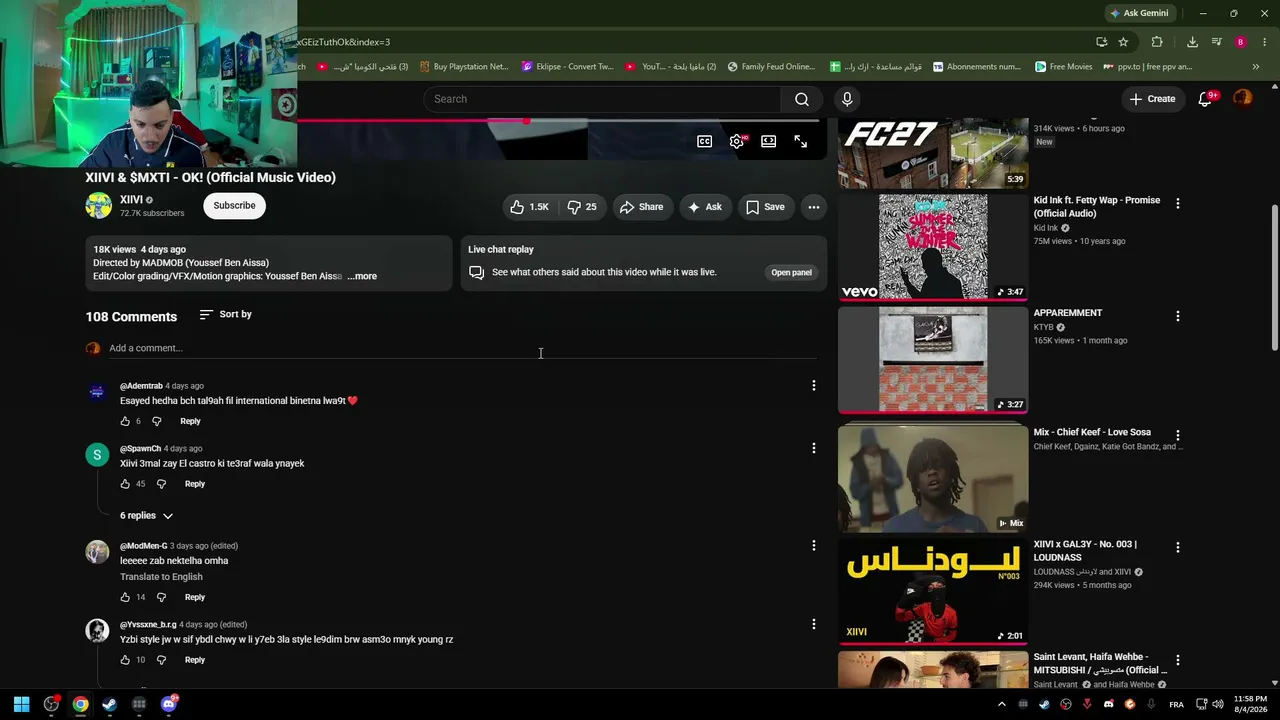
Task: Open Abonnements num bookmark
Action: pyautogui.click(x=976, y=67)
